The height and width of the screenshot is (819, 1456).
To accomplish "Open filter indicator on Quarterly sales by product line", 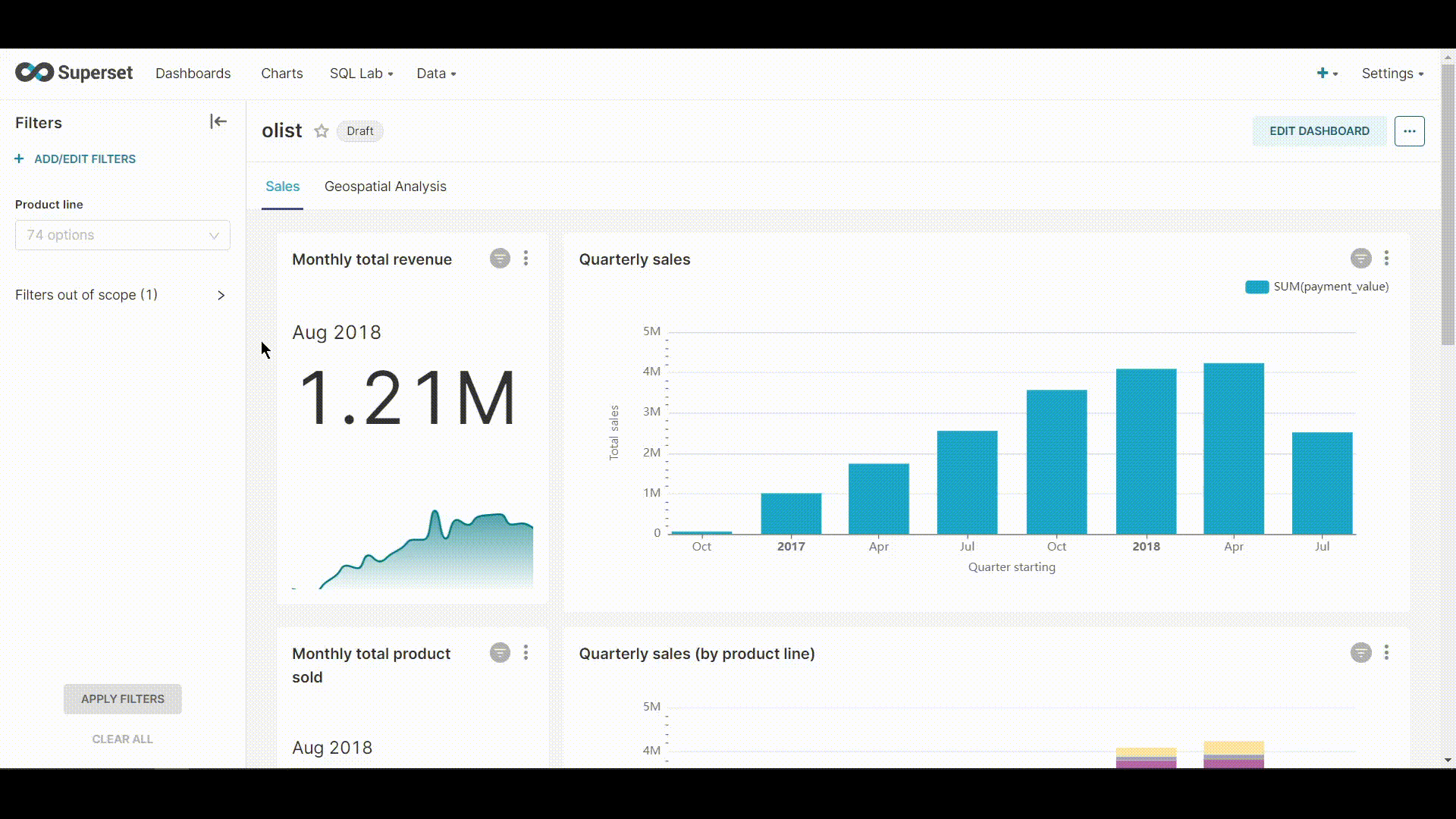I will pyautogui.click(x=1360, y=653).
